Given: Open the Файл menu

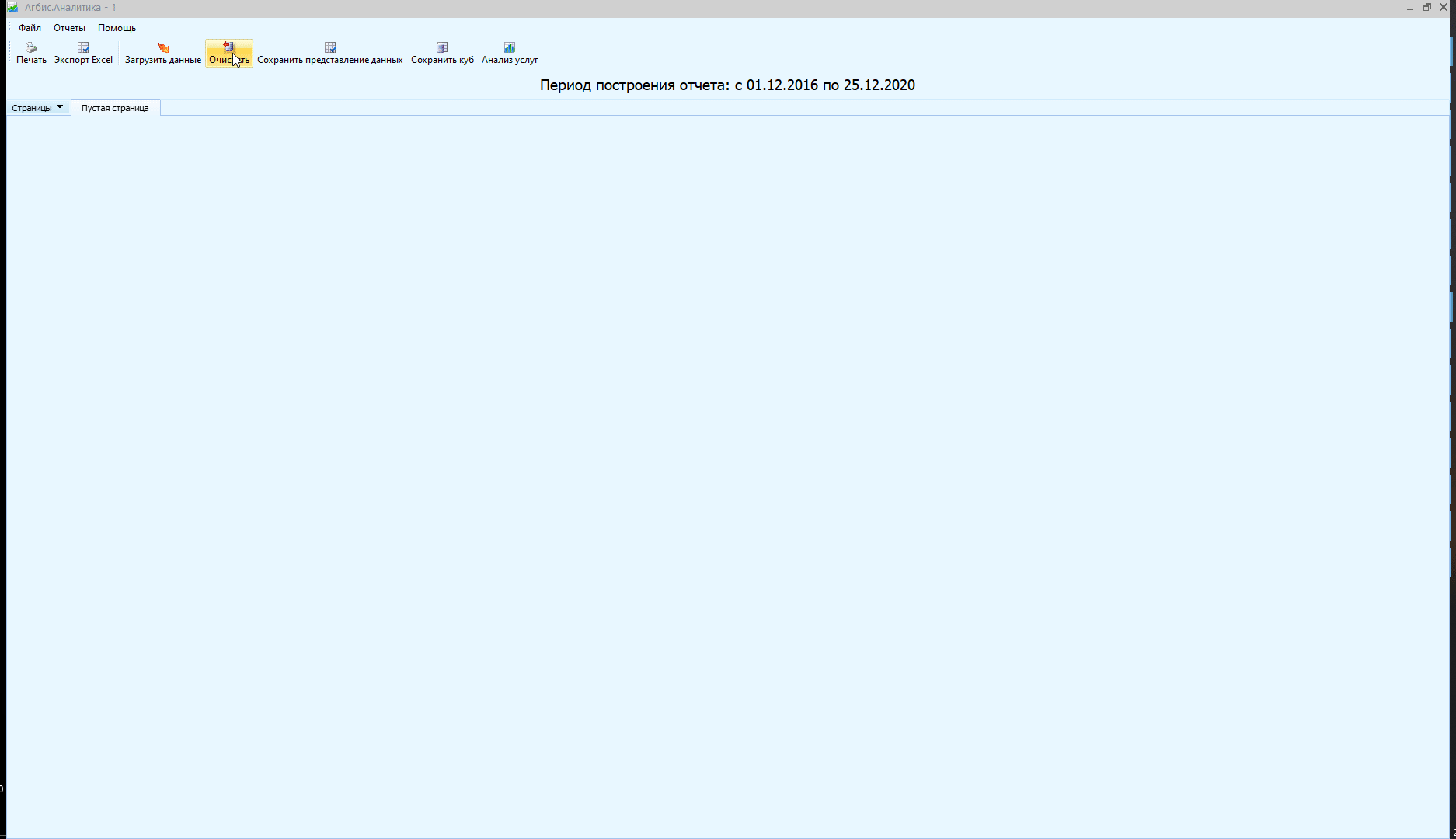Looking at the screenshot, I should coord(30,28).
